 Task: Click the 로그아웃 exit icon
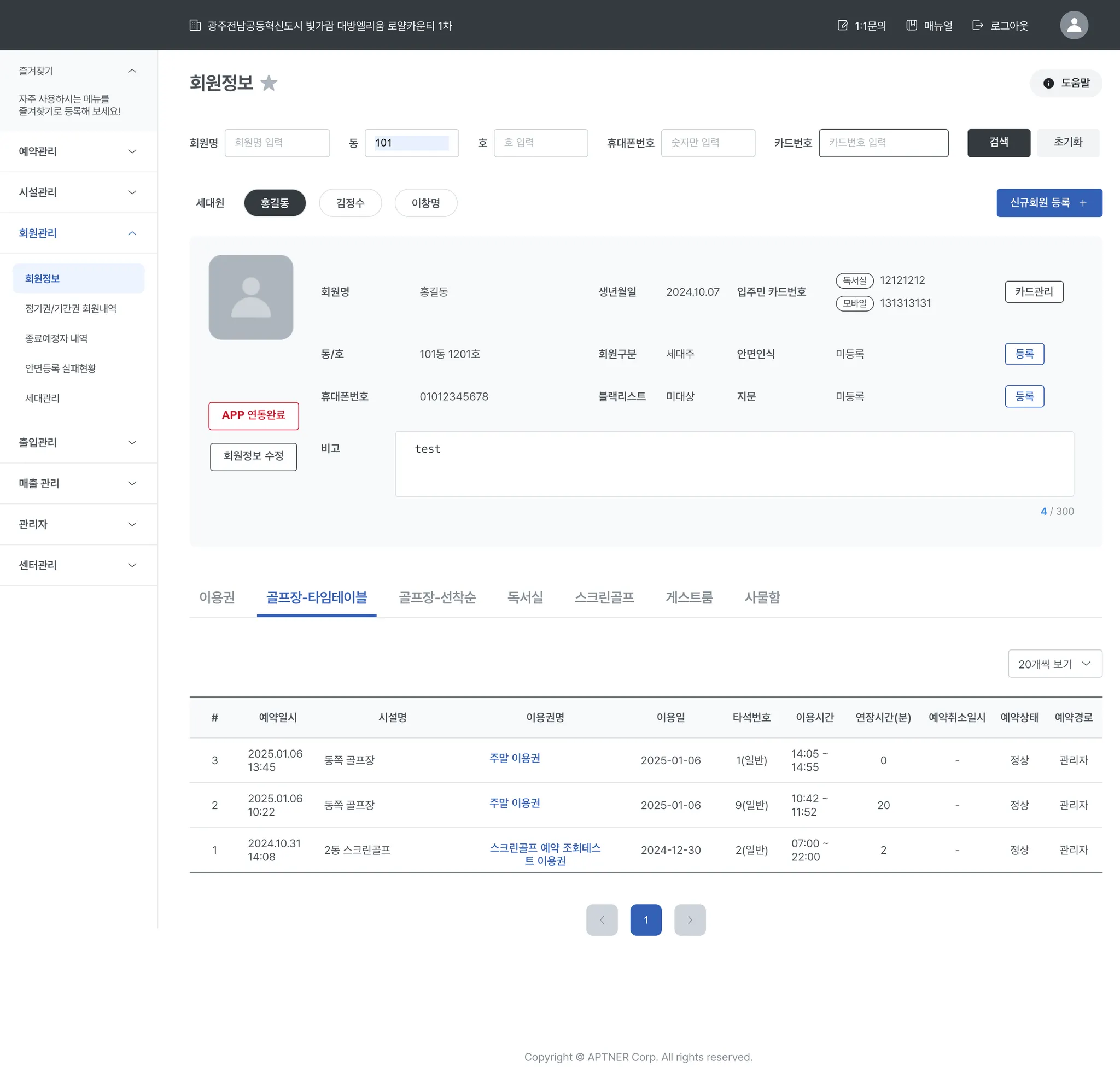[977, 25]
